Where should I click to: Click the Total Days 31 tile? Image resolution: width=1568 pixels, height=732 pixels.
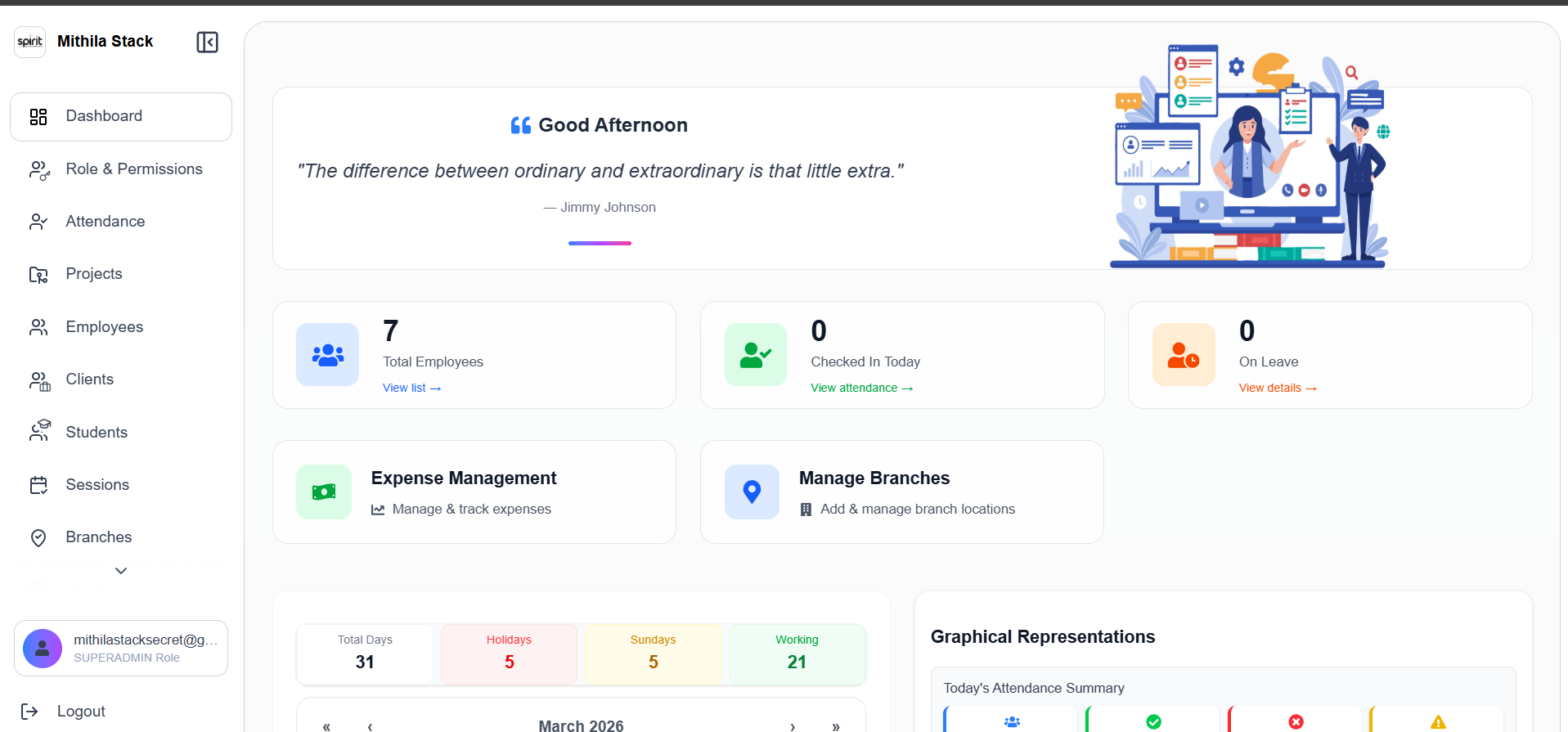[x=365, y=654]
